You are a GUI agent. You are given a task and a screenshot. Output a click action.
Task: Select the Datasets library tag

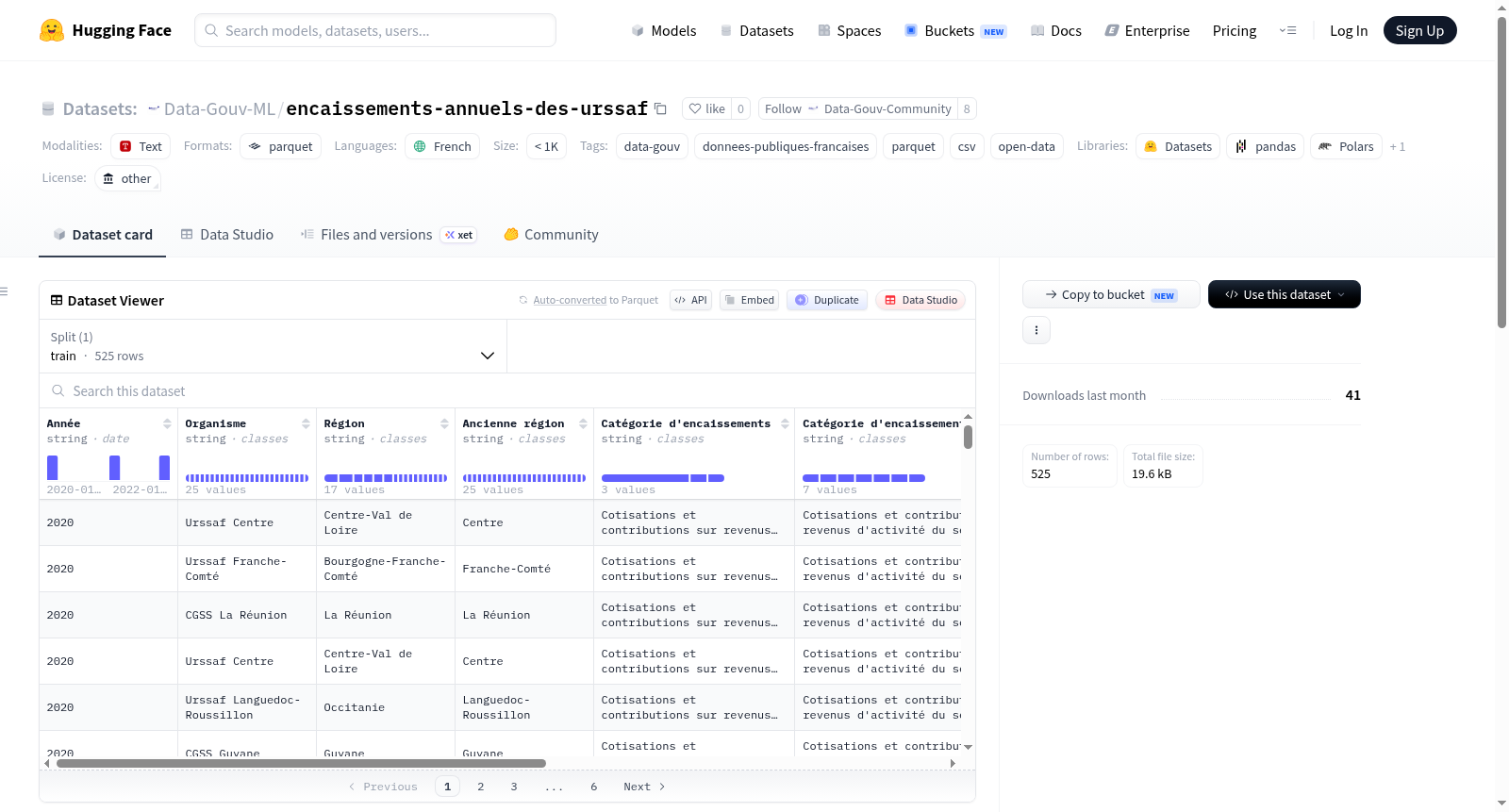click(1178, 146)
